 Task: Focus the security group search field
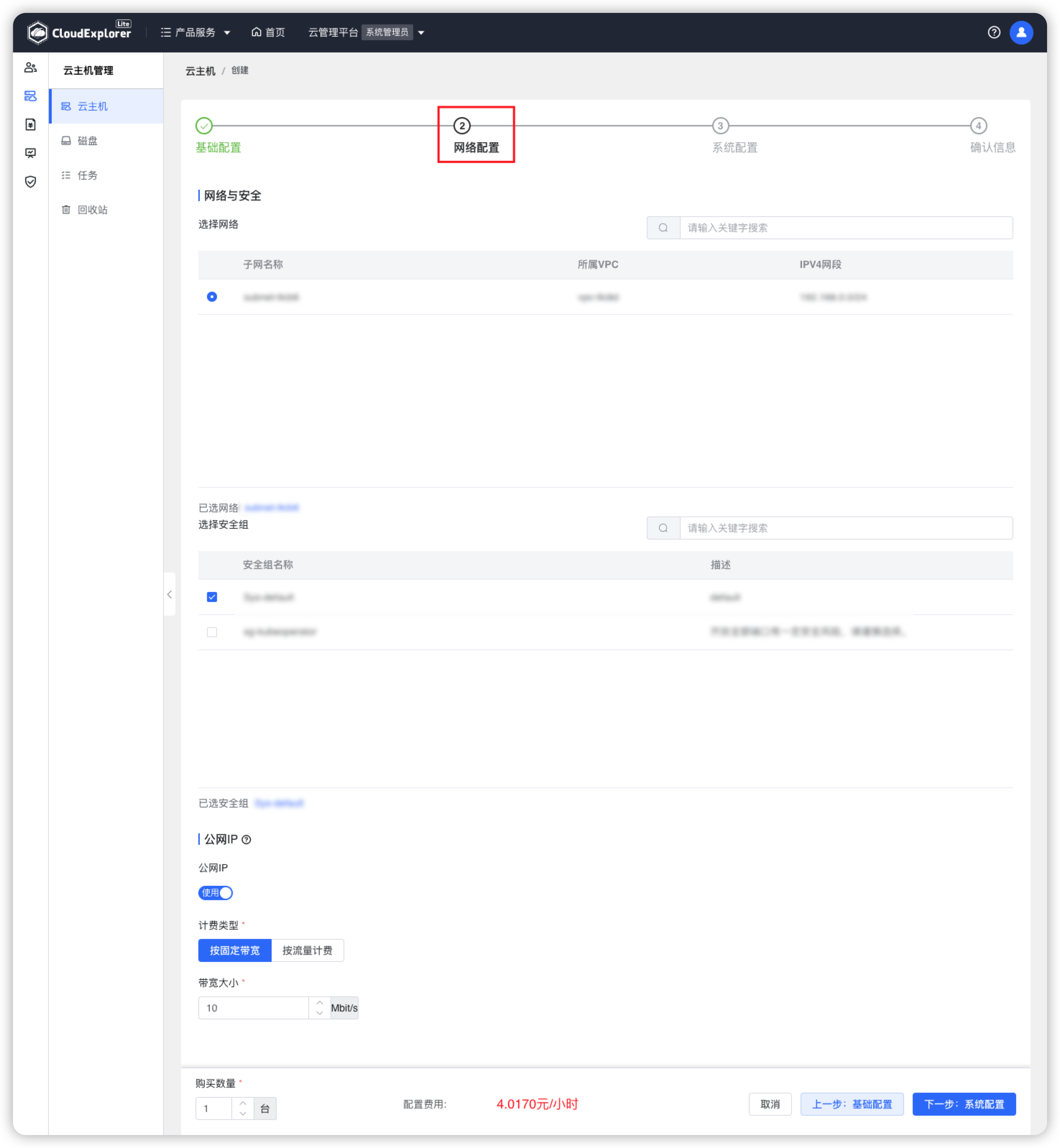845,528
